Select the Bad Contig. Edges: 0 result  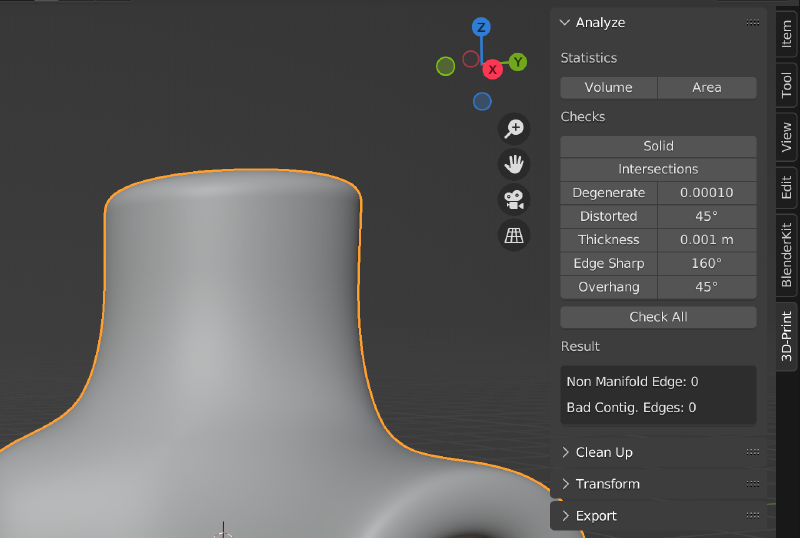pos(631,408)
